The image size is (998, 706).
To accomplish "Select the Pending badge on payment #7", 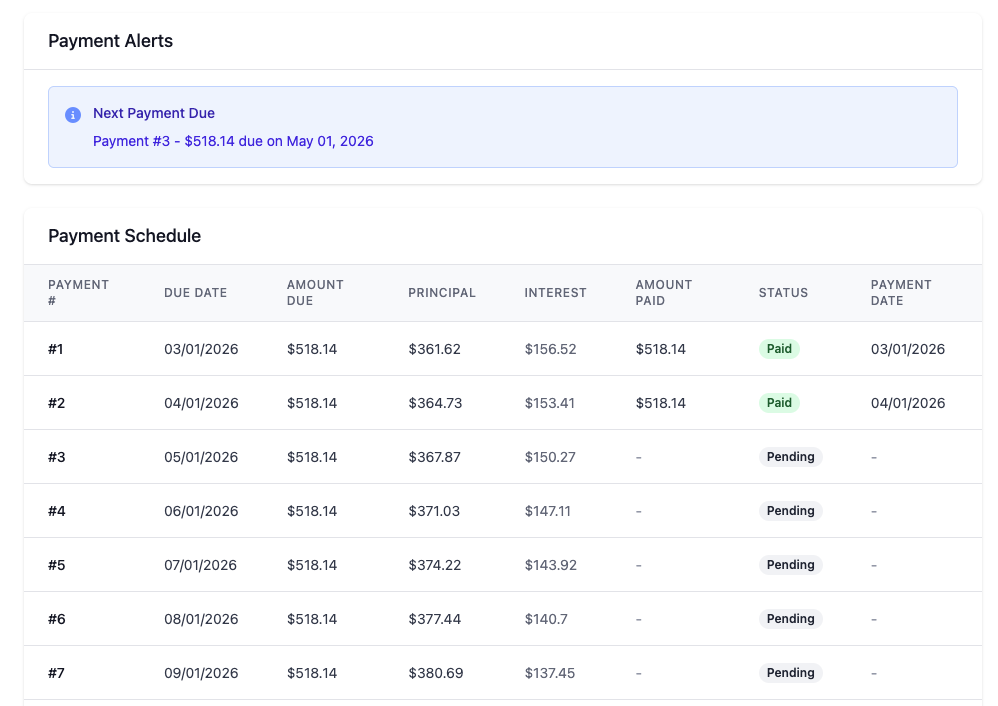I will click(790, 673).
